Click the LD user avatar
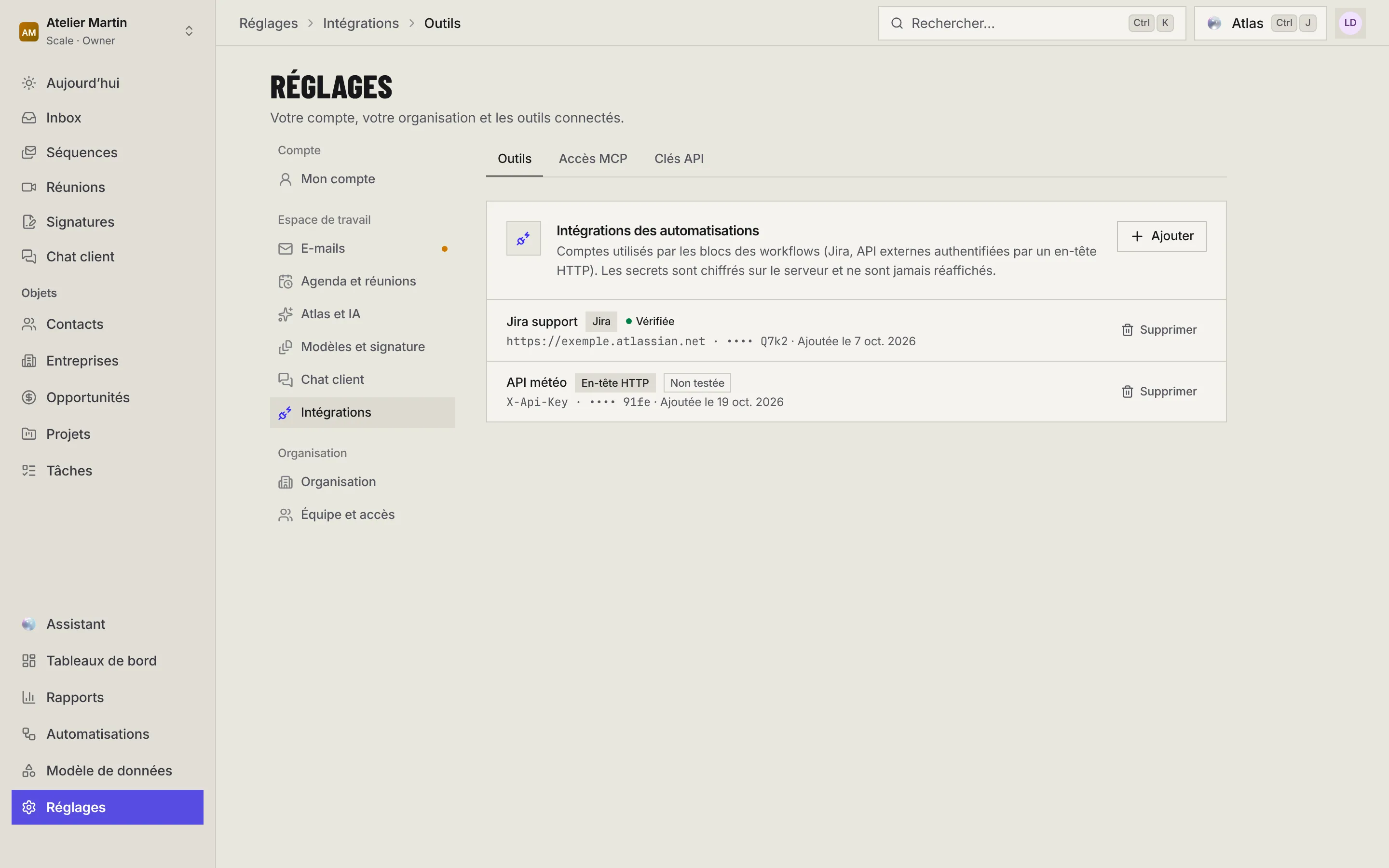This screenshot has width=1389, height=868. 1350,23
